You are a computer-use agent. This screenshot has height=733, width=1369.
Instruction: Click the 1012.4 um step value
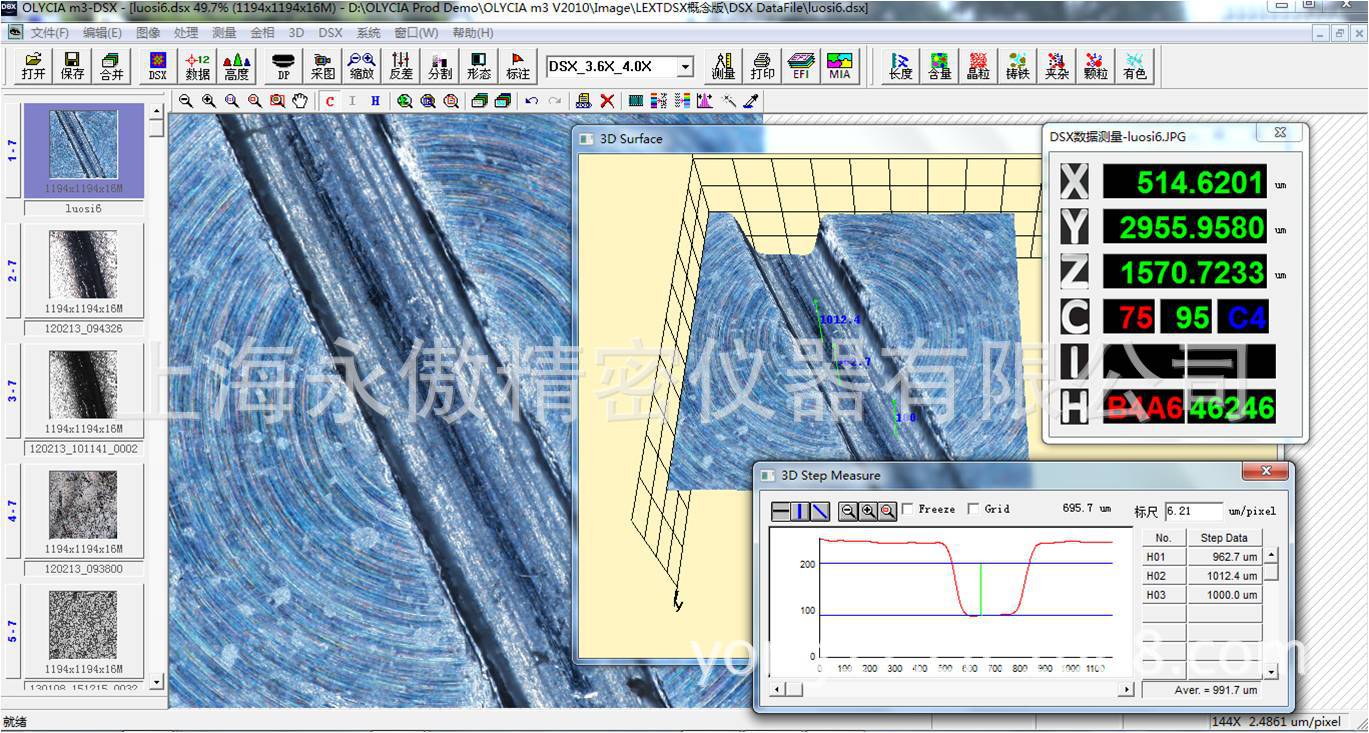(x=1225, y=576)
